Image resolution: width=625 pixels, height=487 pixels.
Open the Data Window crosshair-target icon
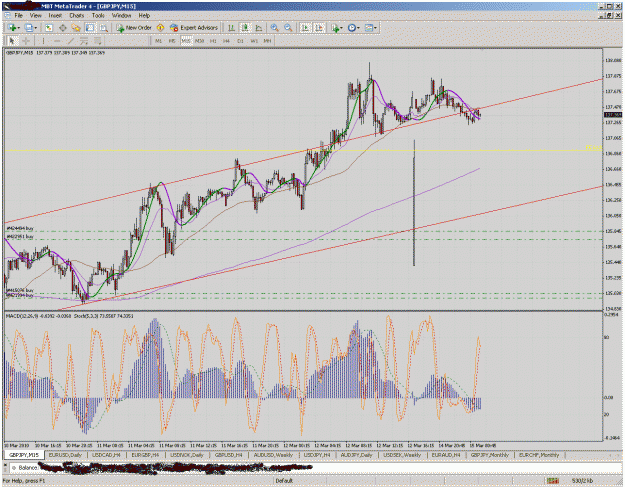pyautogui.click(x=63, y=27)
